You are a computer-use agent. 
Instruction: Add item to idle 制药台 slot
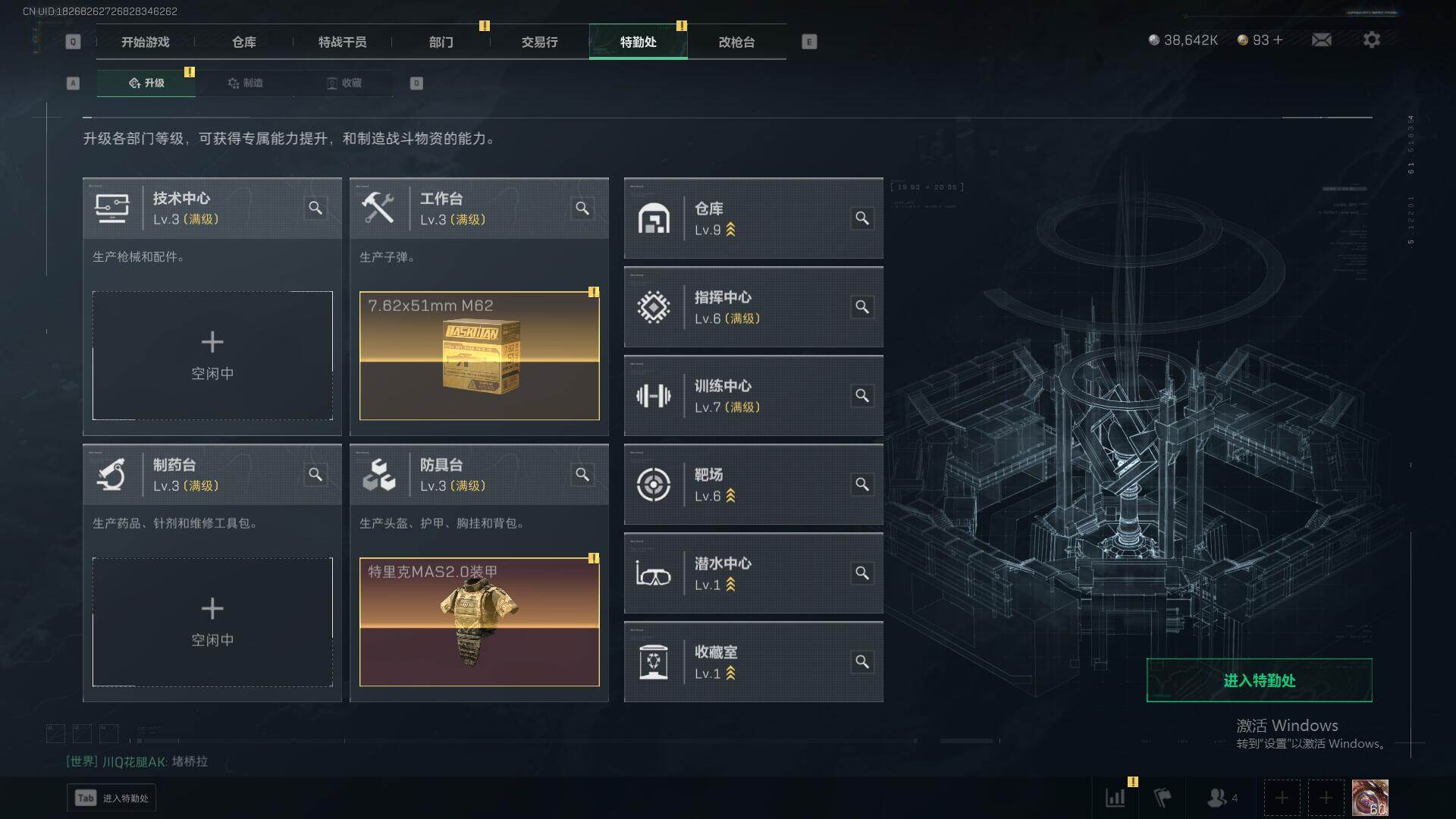(x=212, y=622)
